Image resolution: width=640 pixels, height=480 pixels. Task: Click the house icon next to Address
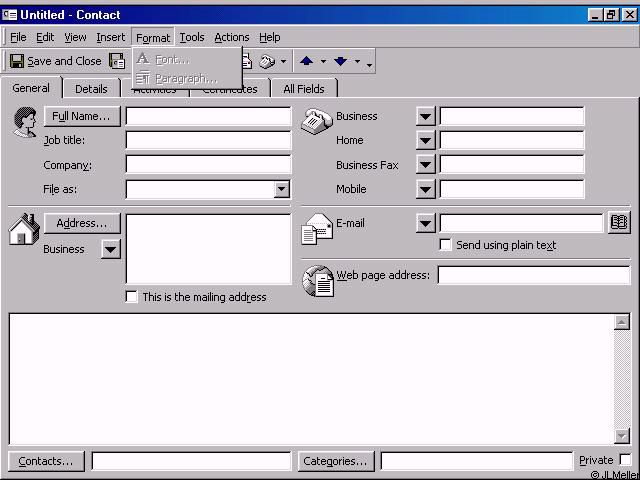click(24, 229)
